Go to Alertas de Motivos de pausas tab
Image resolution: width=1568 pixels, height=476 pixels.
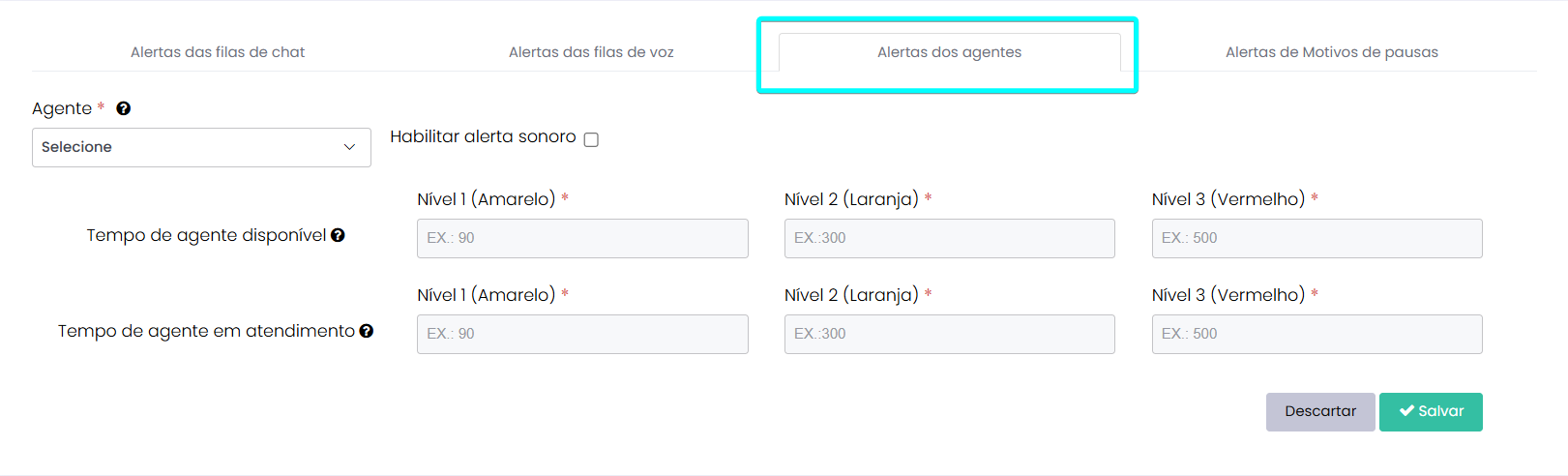click(1331, 52)
